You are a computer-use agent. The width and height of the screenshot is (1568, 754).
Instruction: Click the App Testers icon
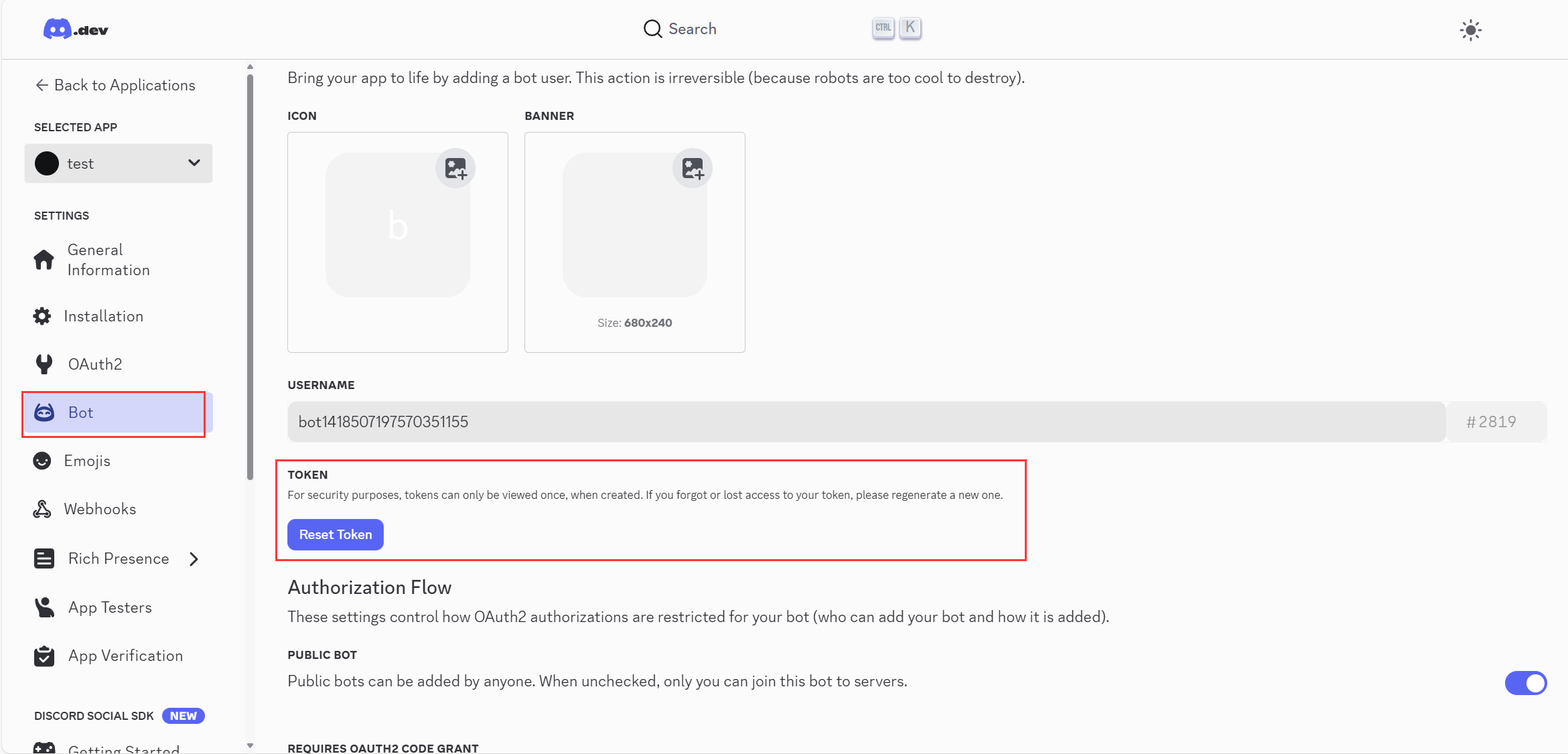44,607
